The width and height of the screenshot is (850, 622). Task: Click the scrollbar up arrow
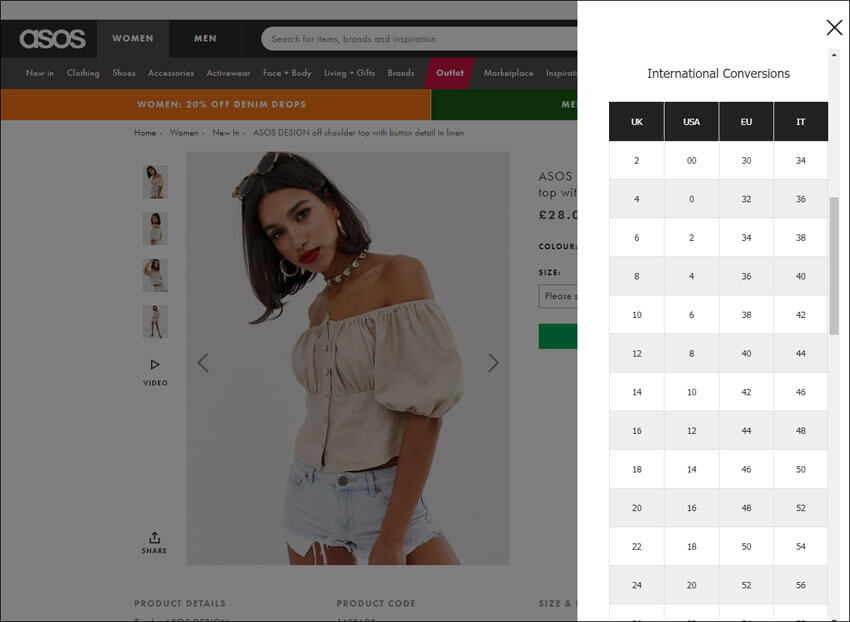(x=834, y=55)
